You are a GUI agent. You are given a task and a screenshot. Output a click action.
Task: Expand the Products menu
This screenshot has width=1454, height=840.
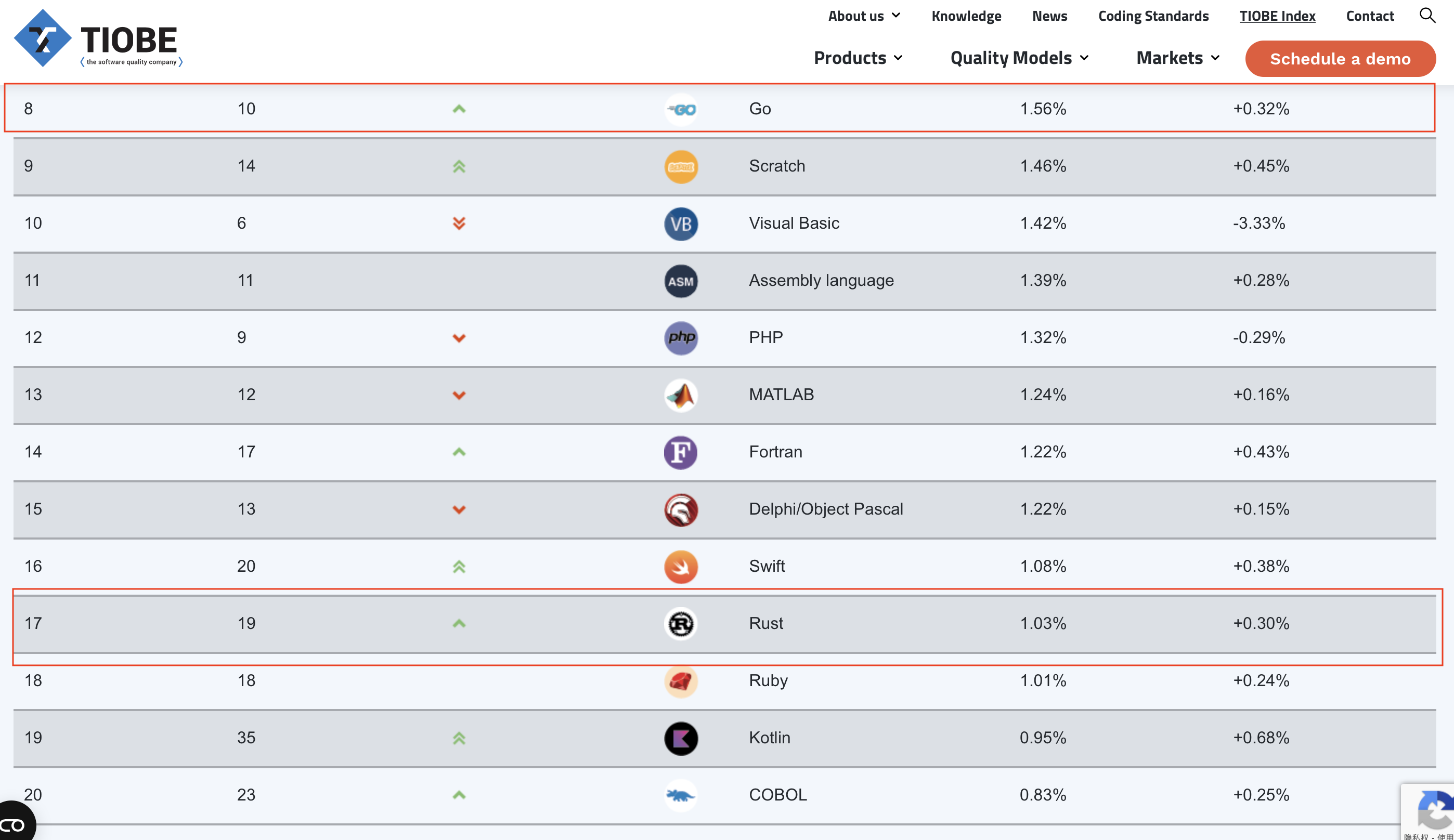pos(858,58)
